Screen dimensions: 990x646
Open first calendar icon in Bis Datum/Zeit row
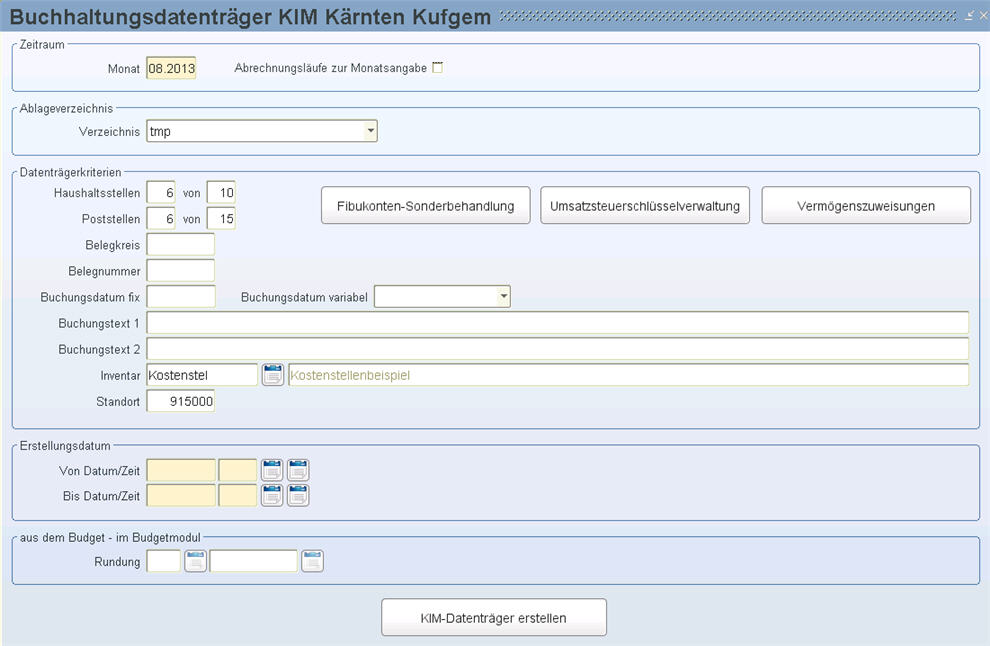(x=272, y=496)
